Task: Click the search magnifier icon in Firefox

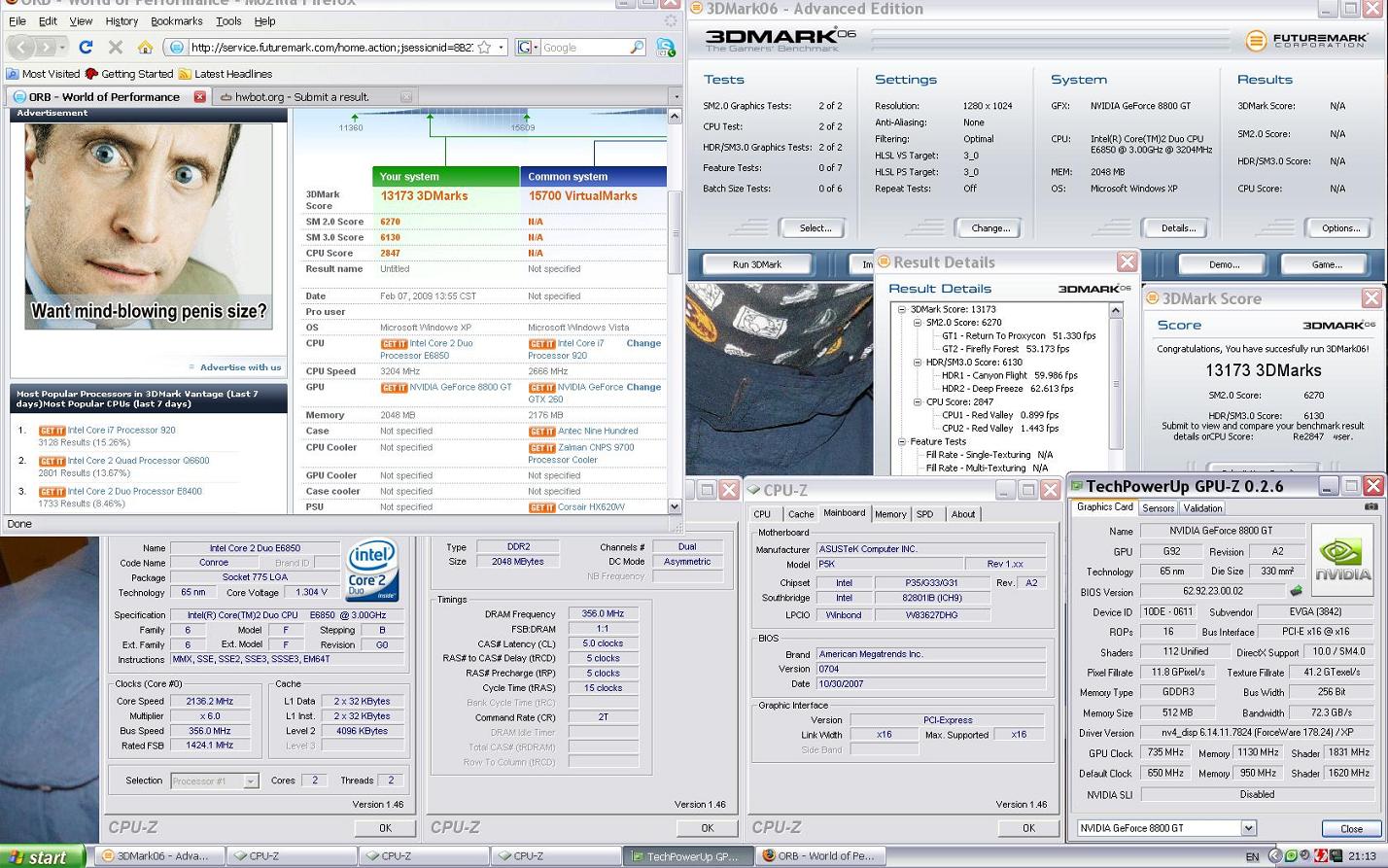Action: tap(637, 47)
